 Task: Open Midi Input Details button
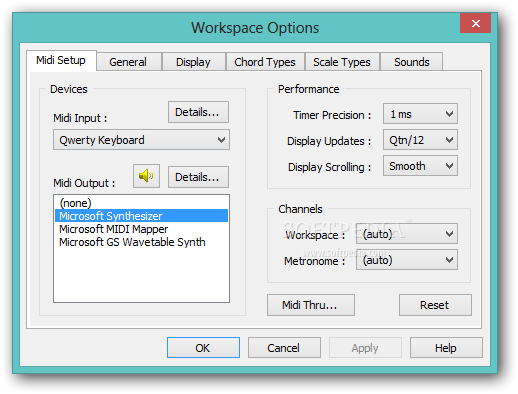[x=198, y=112]
